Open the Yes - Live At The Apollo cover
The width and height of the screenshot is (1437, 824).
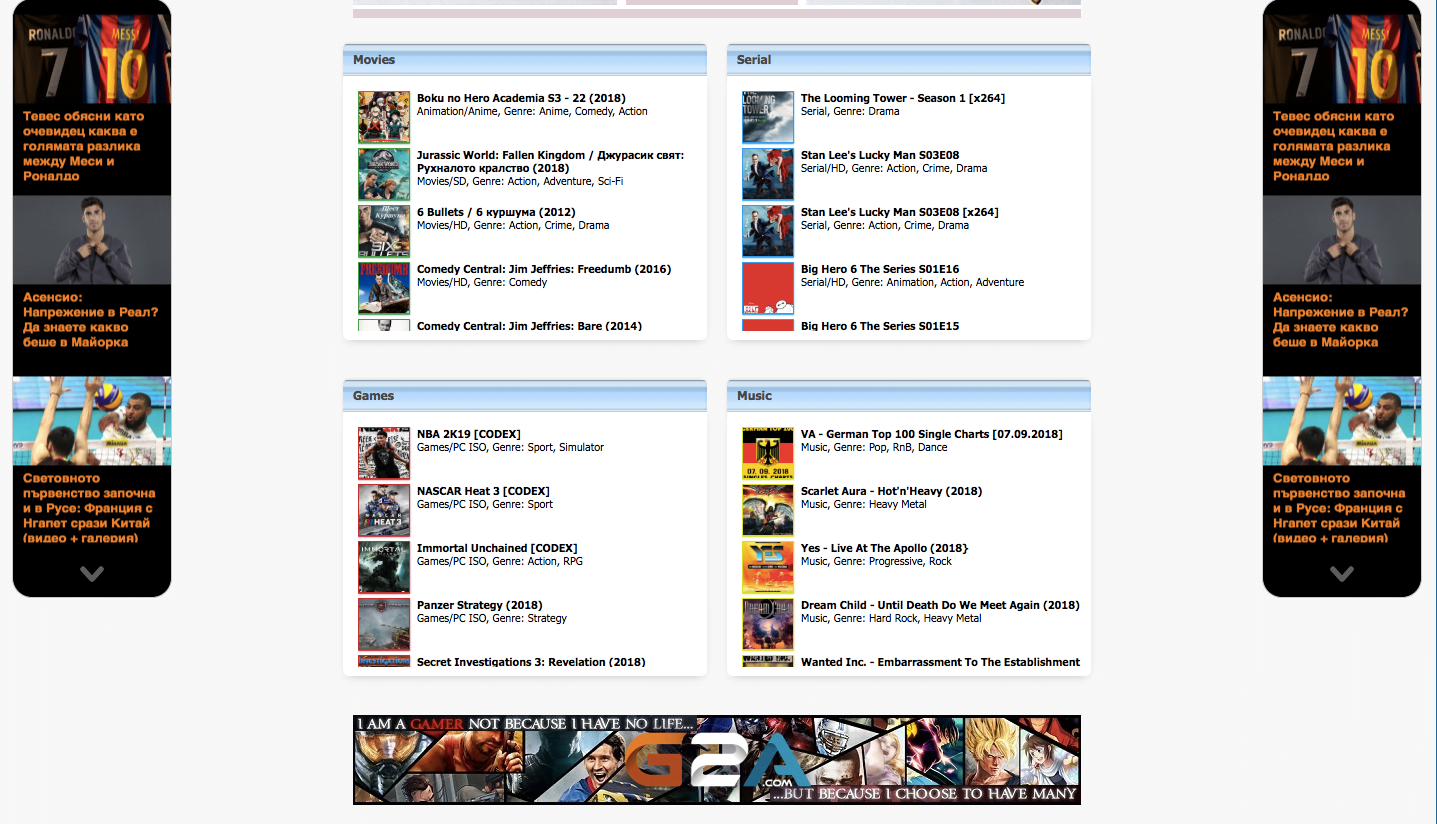768,567
